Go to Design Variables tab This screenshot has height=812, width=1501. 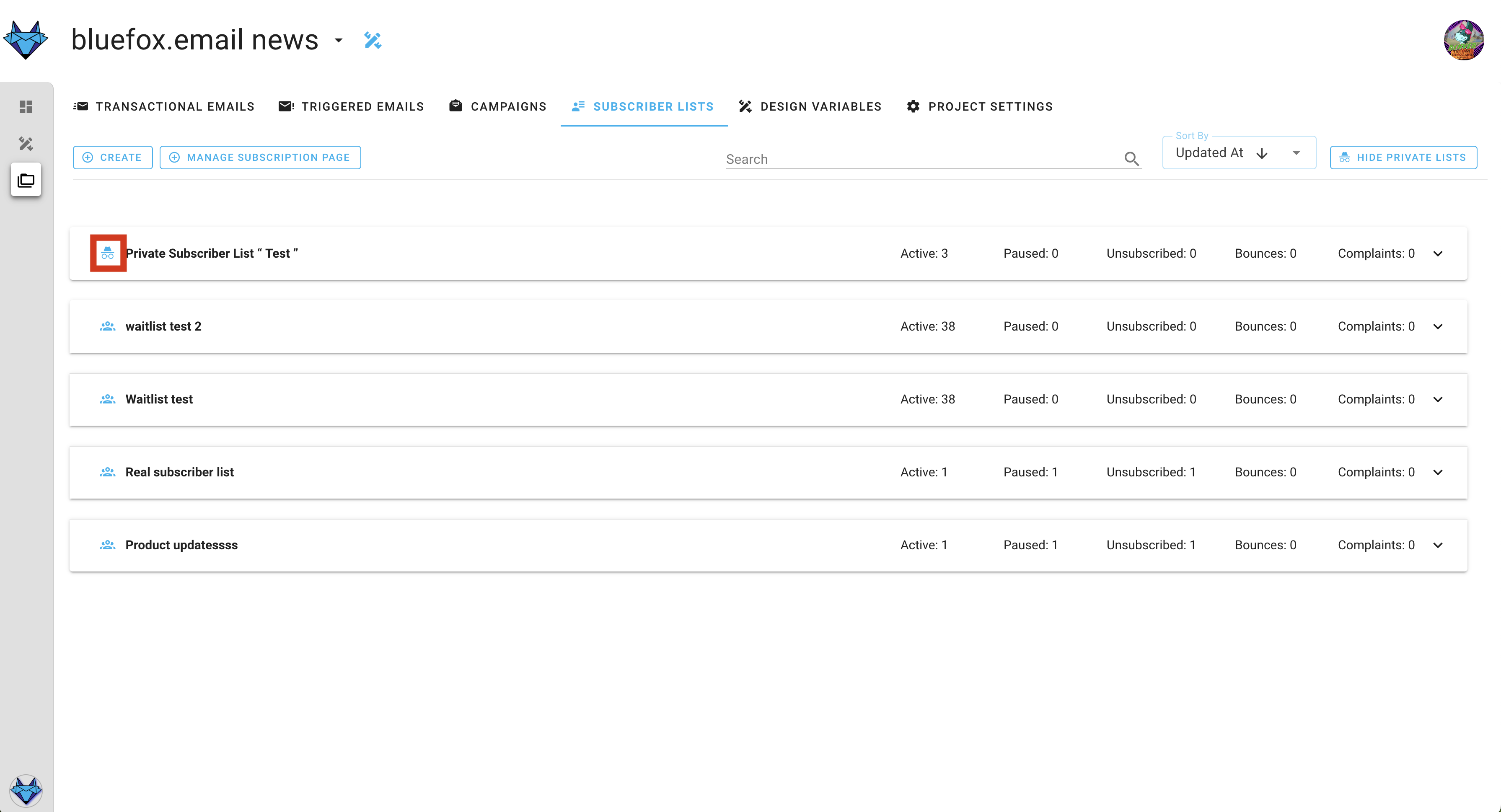click(810, 106)
